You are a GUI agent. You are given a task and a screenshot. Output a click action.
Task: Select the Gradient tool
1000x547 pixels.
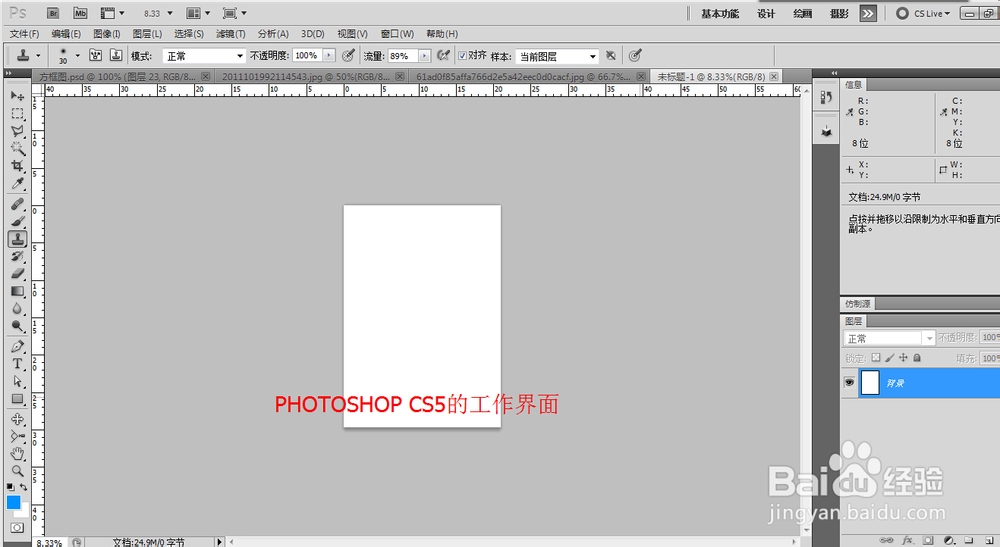coord(17,291)
